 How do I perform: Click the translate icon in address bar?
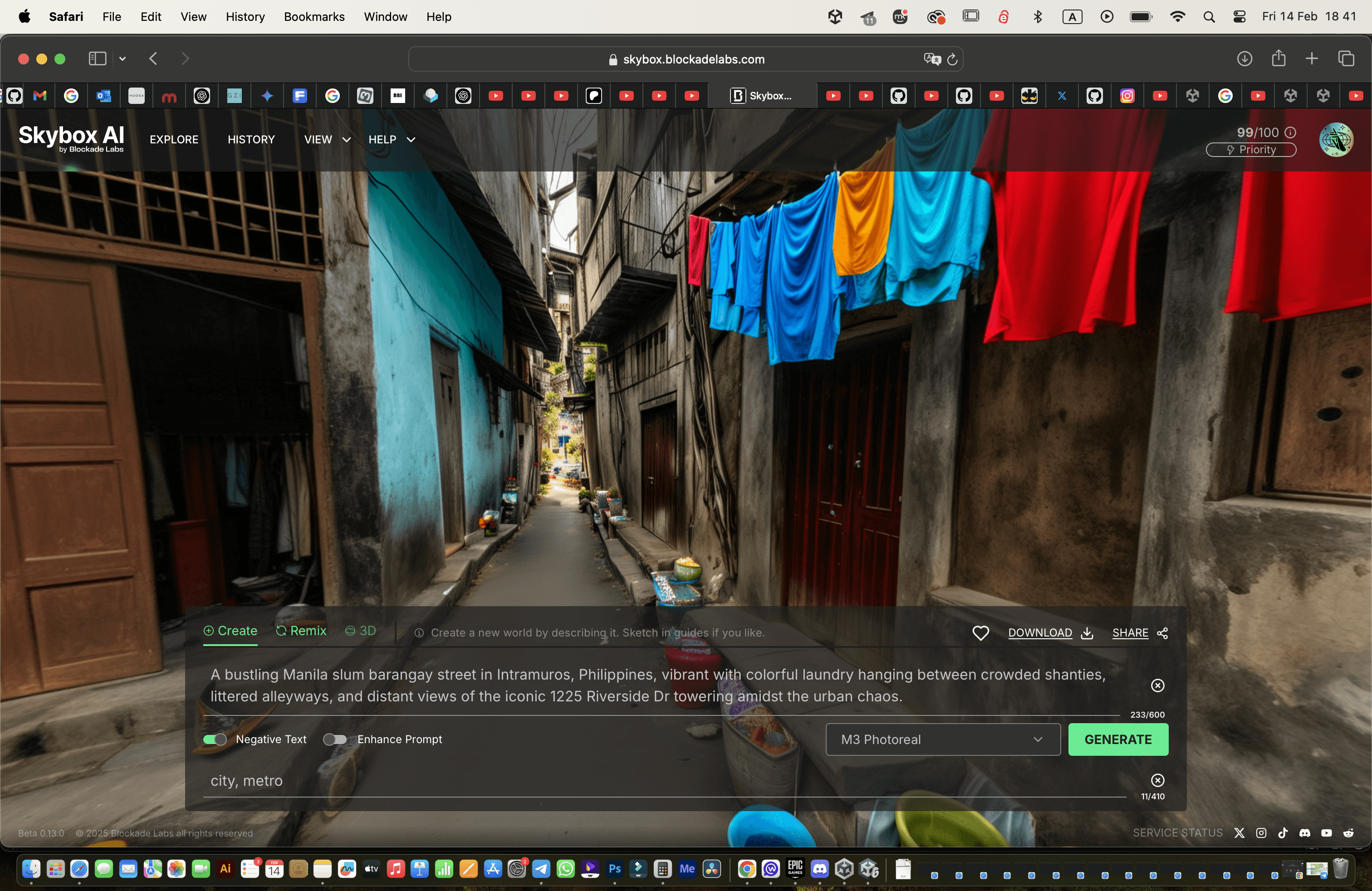coord(931,59)
